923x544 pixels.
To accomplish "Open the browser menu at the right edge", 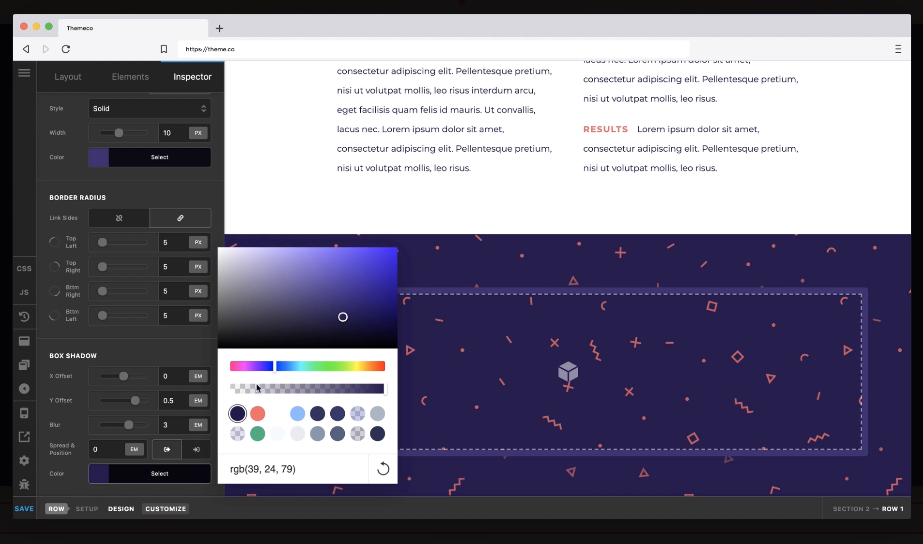I will pyautogui.click(x=898, y=49).
